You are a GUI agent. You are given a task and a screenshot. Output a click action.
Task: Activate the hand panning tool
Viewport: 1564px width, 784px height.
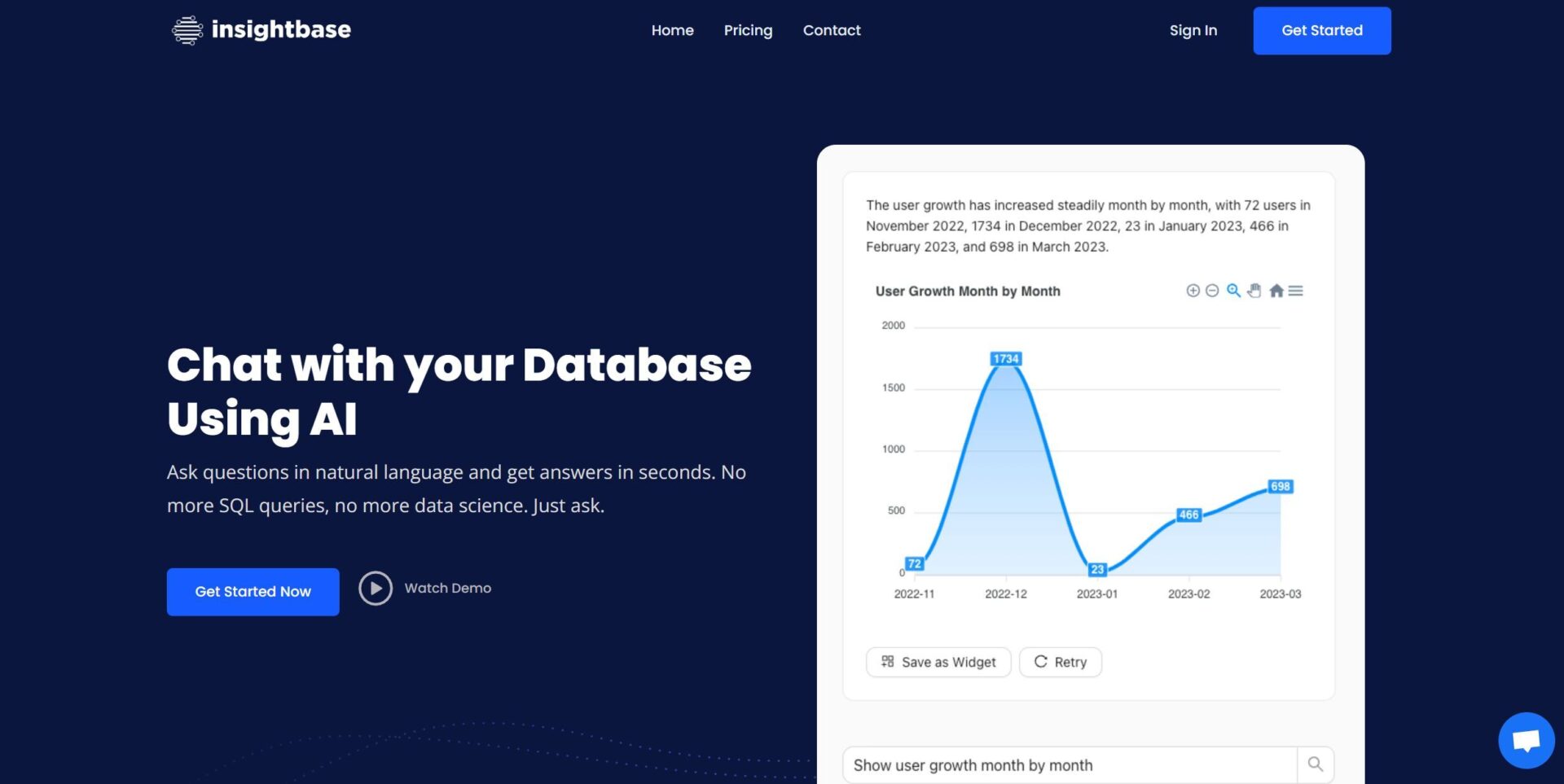tap(1254, 291)
